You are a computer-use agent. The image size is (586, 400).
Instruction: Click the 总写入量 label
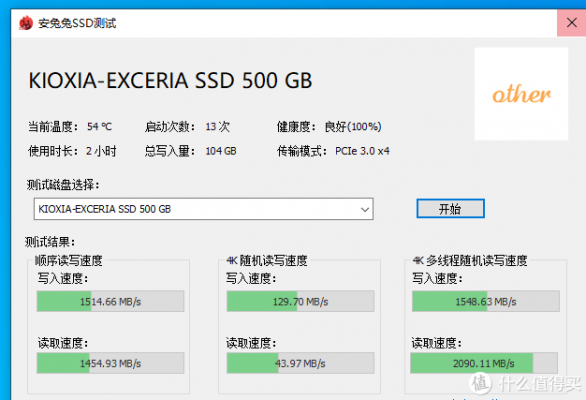pyautogui.click(x=170, y=151)
